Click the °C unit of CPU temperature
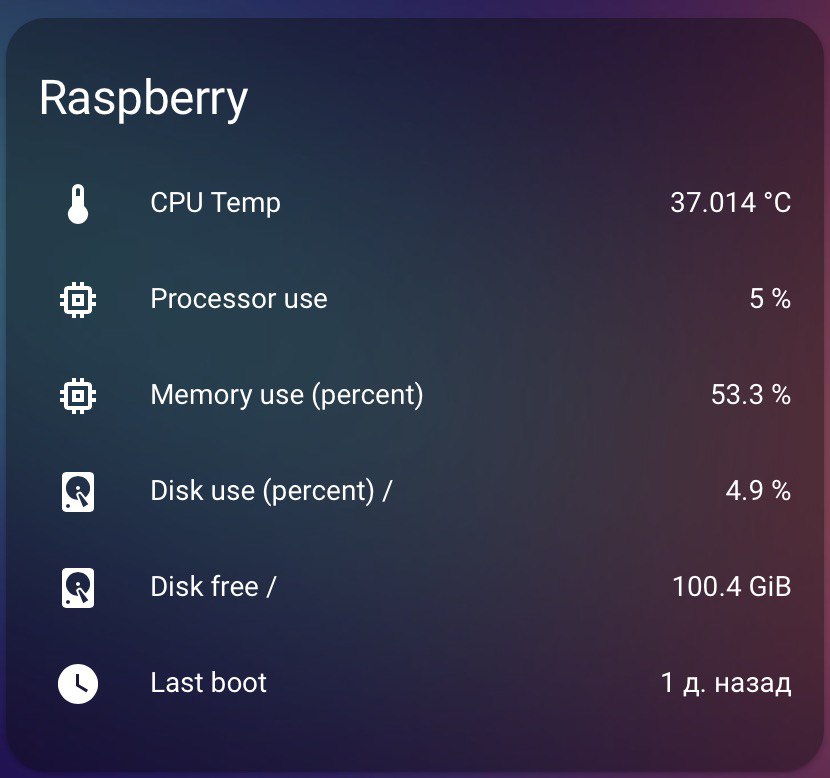Screen dimensions: 830x778 click(777, 203)
